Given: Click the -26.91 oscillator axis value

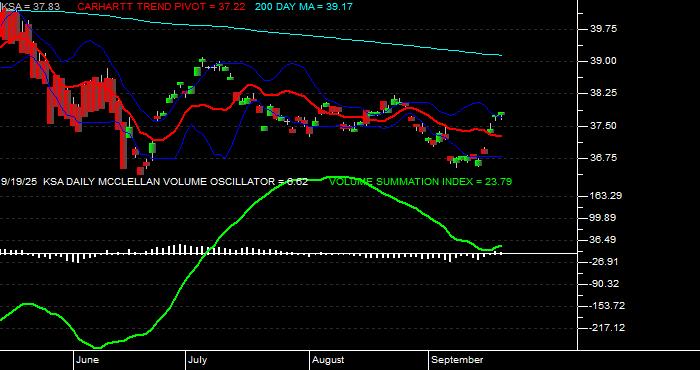Looking at the screenshot, I should (604, 262).
